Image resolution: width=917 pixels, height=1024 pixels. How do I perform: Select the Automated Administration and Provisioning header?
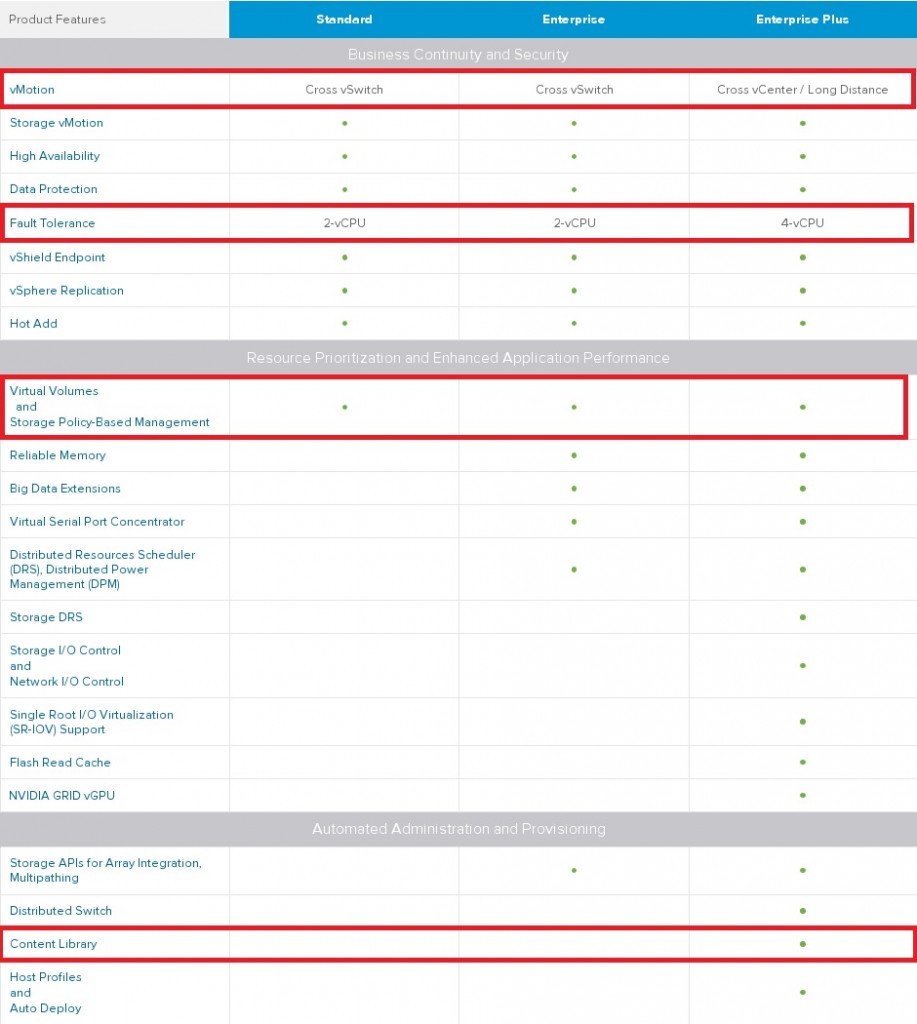458,828
